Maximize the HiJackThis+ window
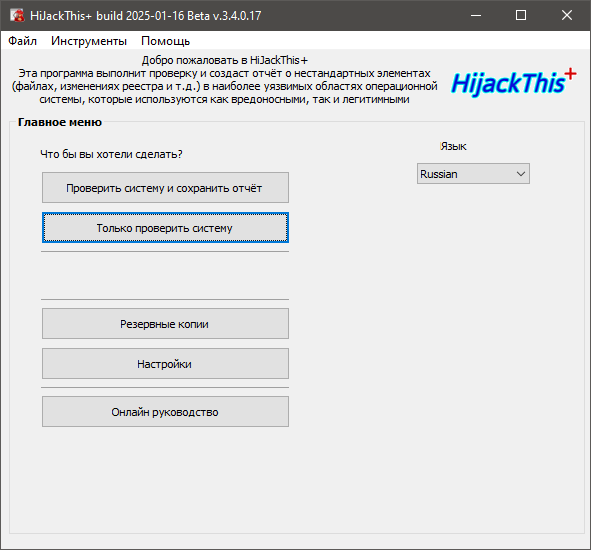 pyautogui.click(x=521, y=15)
